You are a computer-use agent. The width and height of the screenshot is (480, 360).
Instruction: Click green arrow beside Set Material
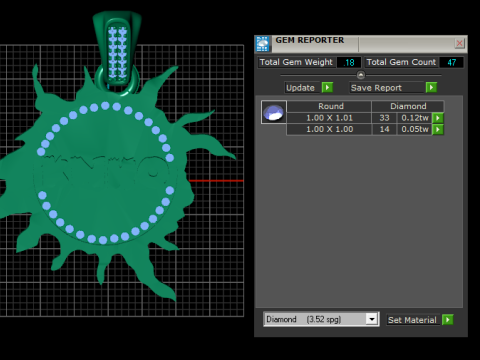tap(447, 320)
